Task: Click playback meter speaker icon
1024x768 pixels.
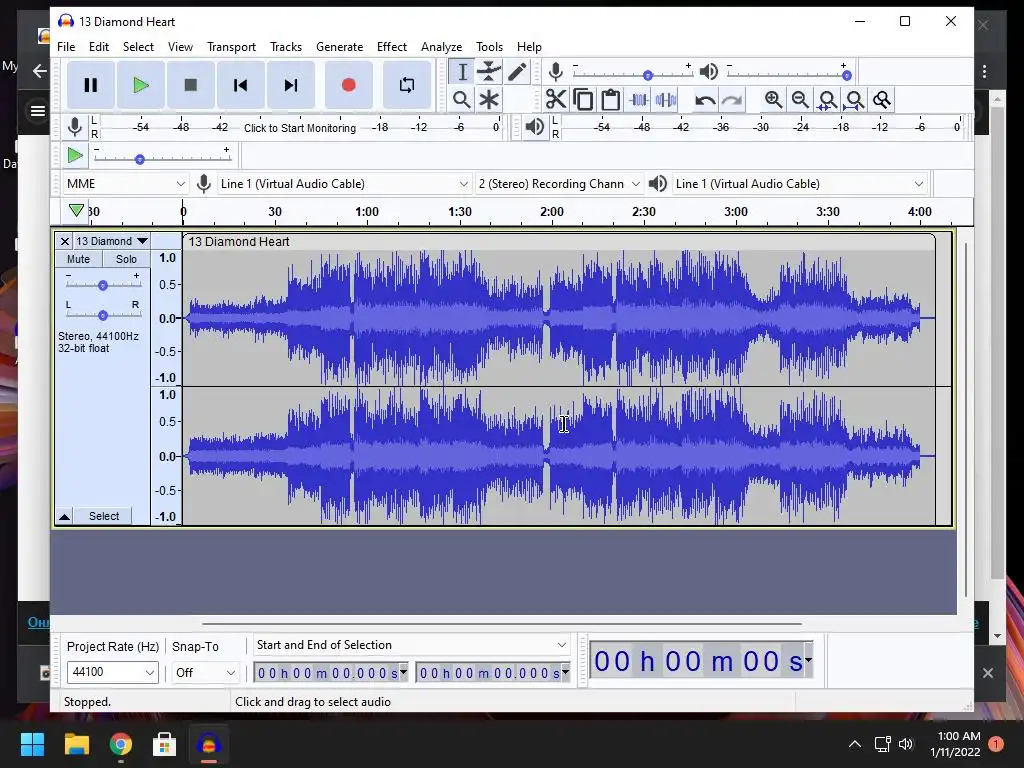Action: point(535,127)
